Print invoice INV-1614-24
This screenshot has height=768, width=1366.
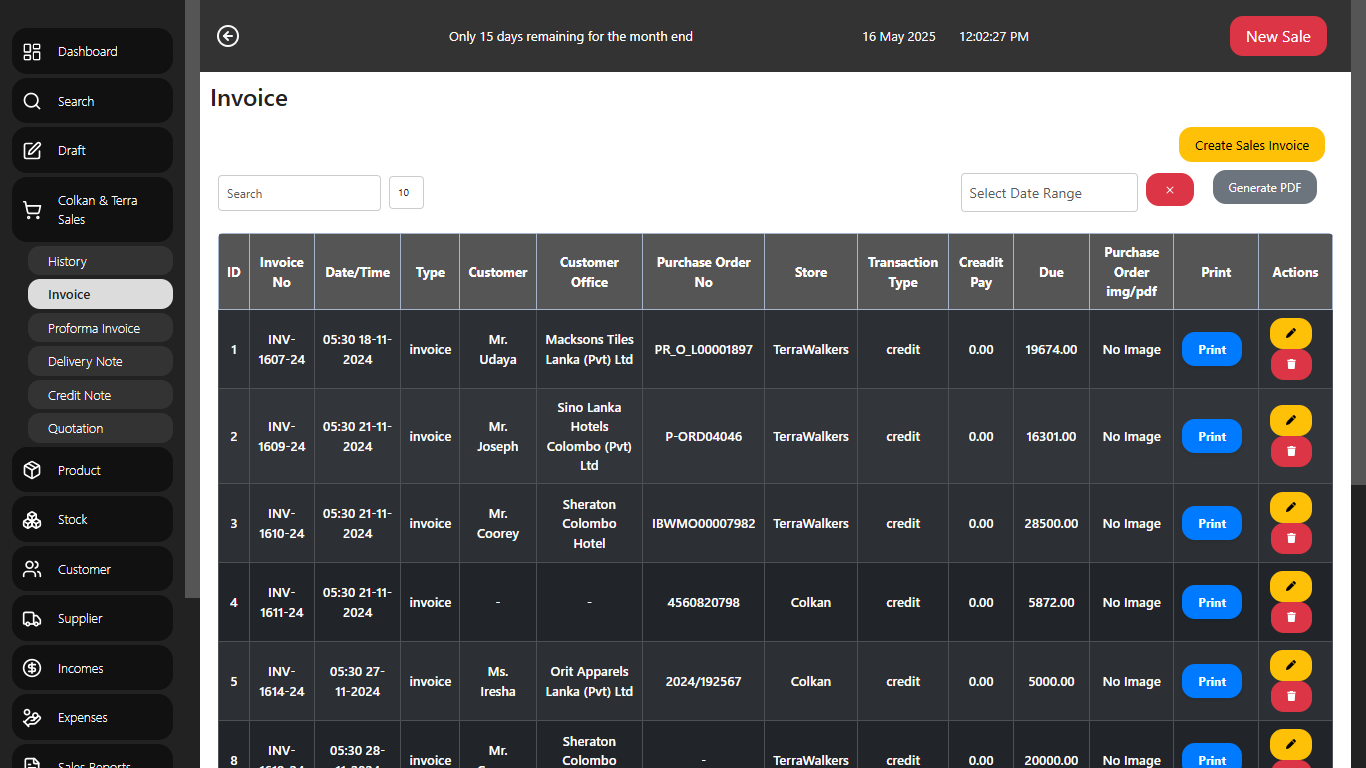[x=1212, y=682]
